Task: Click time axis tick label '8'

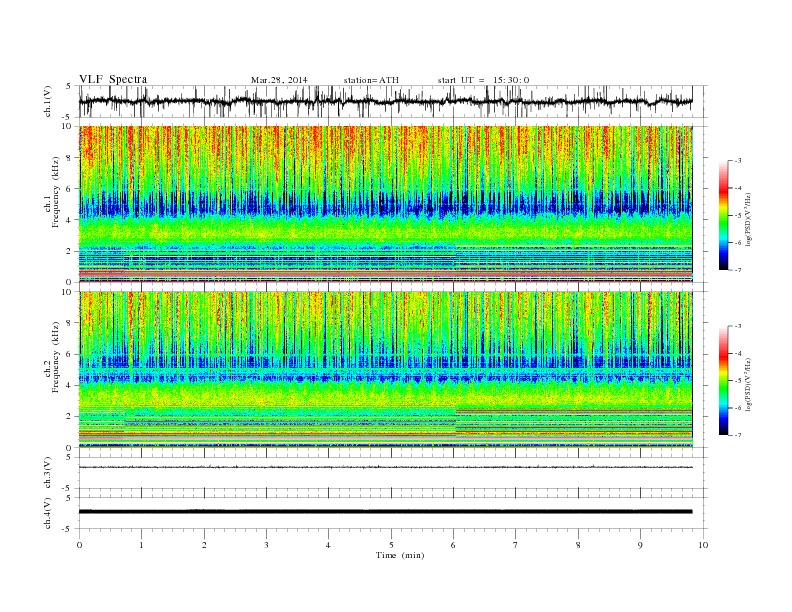Action: 578,545
